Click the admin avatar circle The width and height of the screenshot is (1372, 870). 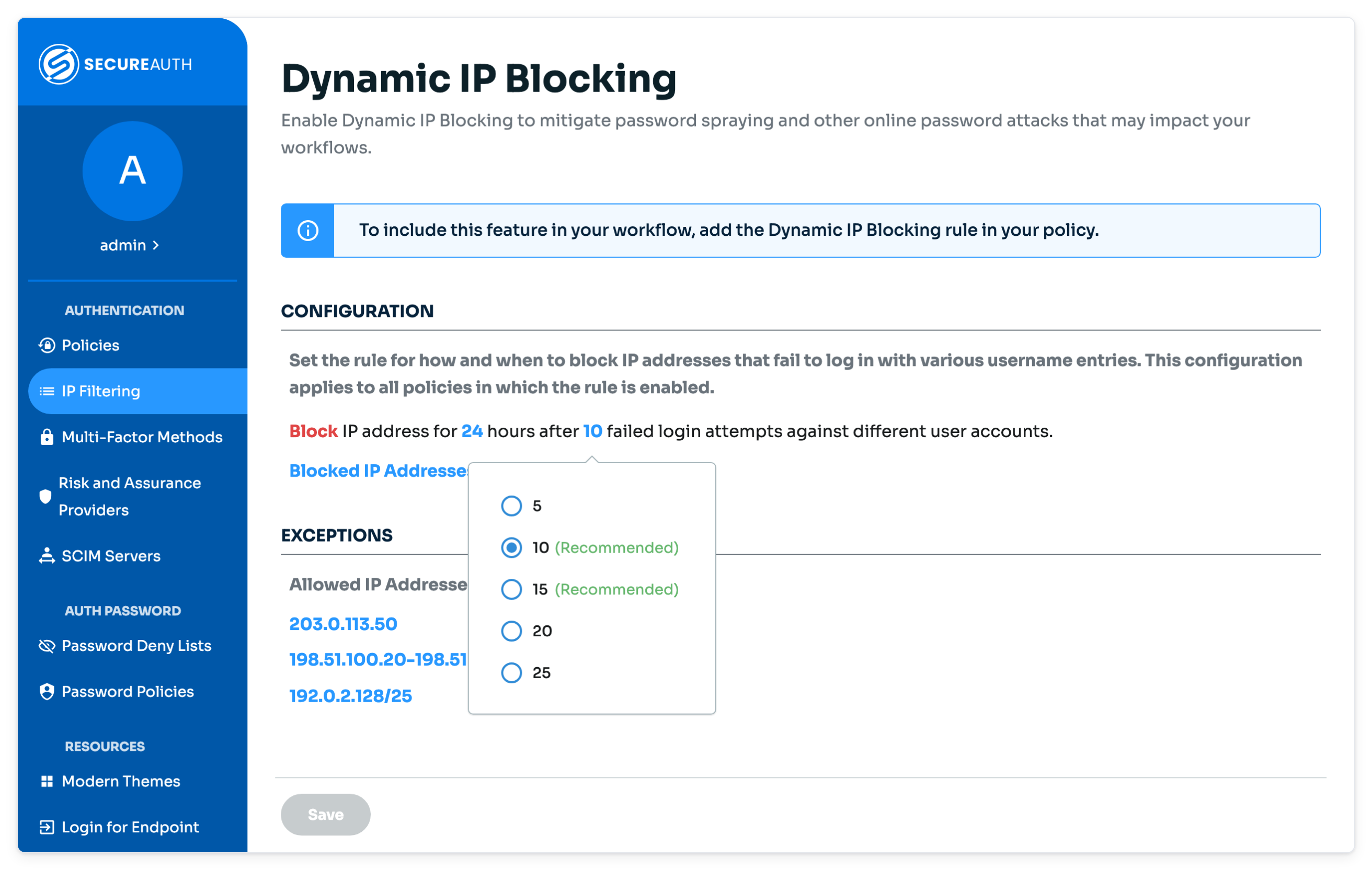(132, 171)
